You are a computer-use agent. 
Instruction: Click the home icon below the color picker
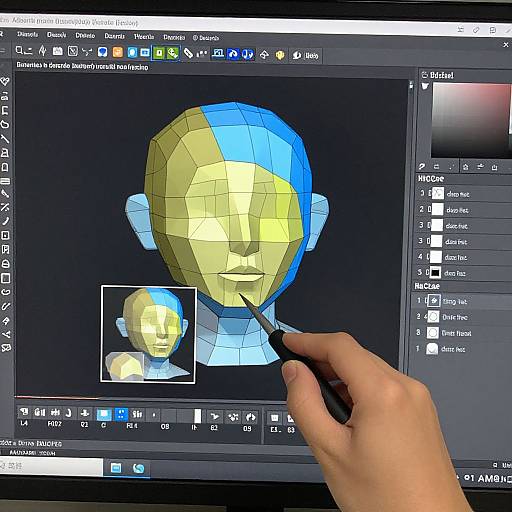click(x=466, y=167)
